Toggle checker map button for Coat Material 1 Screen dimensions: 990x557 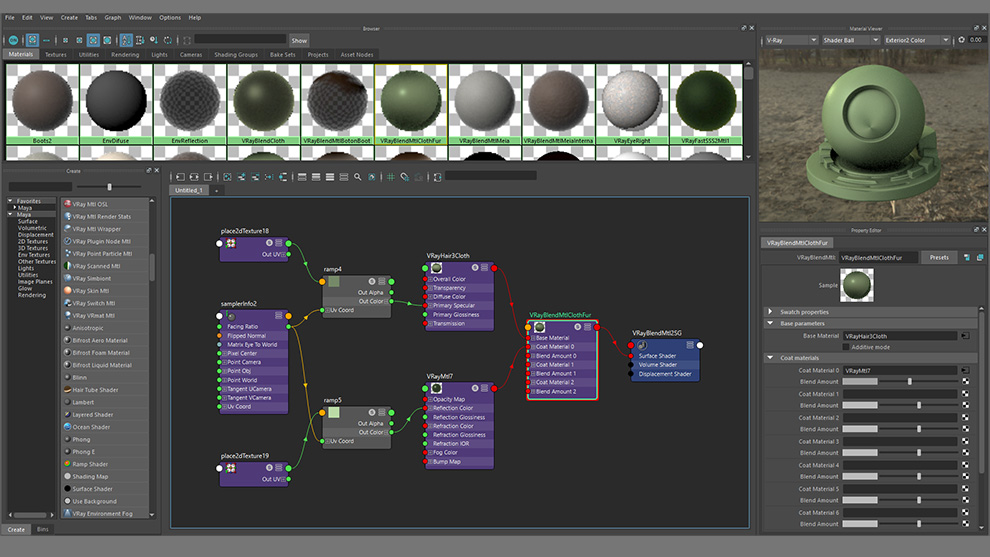[966, 394]
